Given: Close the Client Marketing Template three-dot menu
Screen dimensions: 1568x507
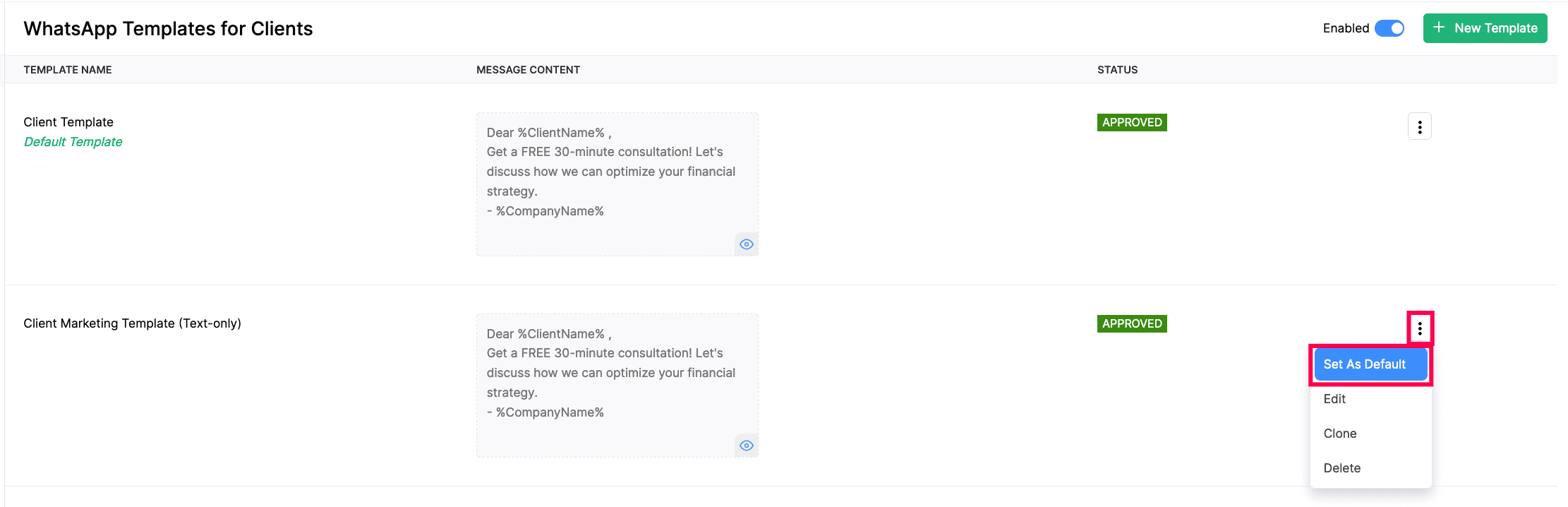Looking at the screenshot, I should click(1420, 328).
